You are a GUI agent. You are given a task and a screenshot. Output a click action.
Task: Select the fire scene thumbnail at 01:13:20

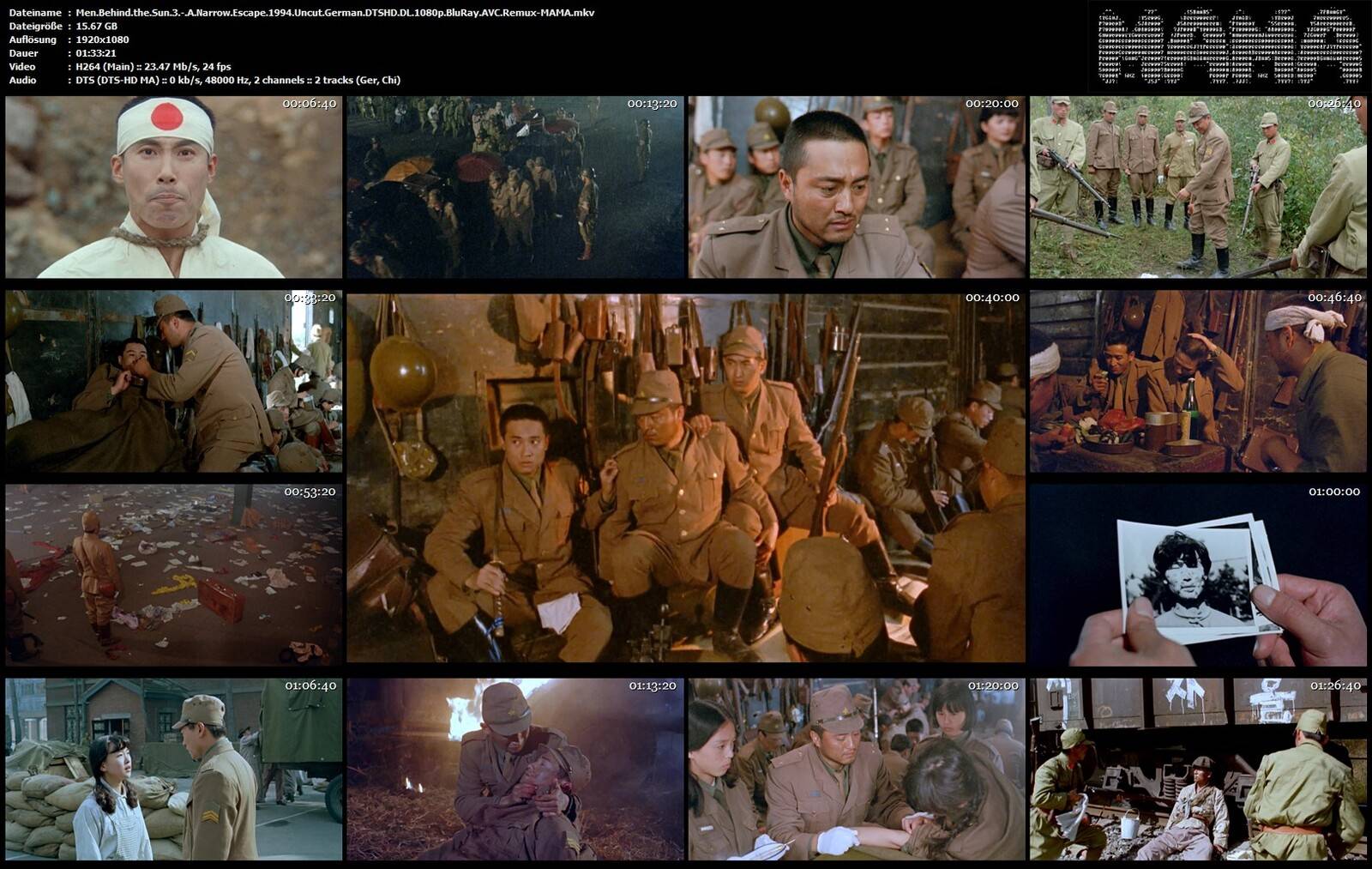[515, 769]
